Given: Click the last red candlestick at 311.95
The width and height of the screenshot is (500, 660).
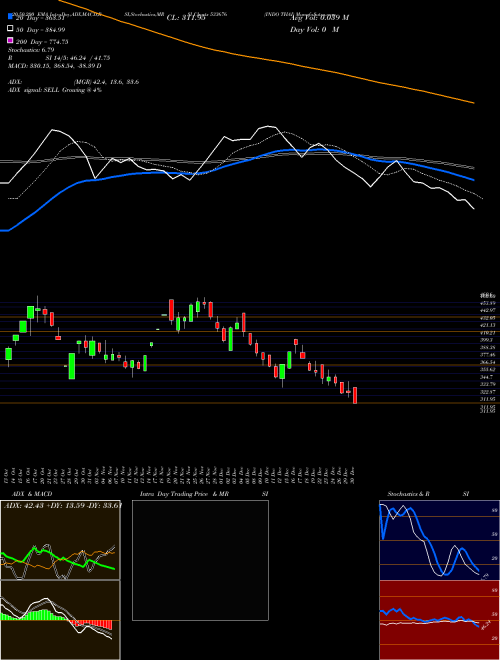Looking at the screenshot, I should (x=355, y=396).
